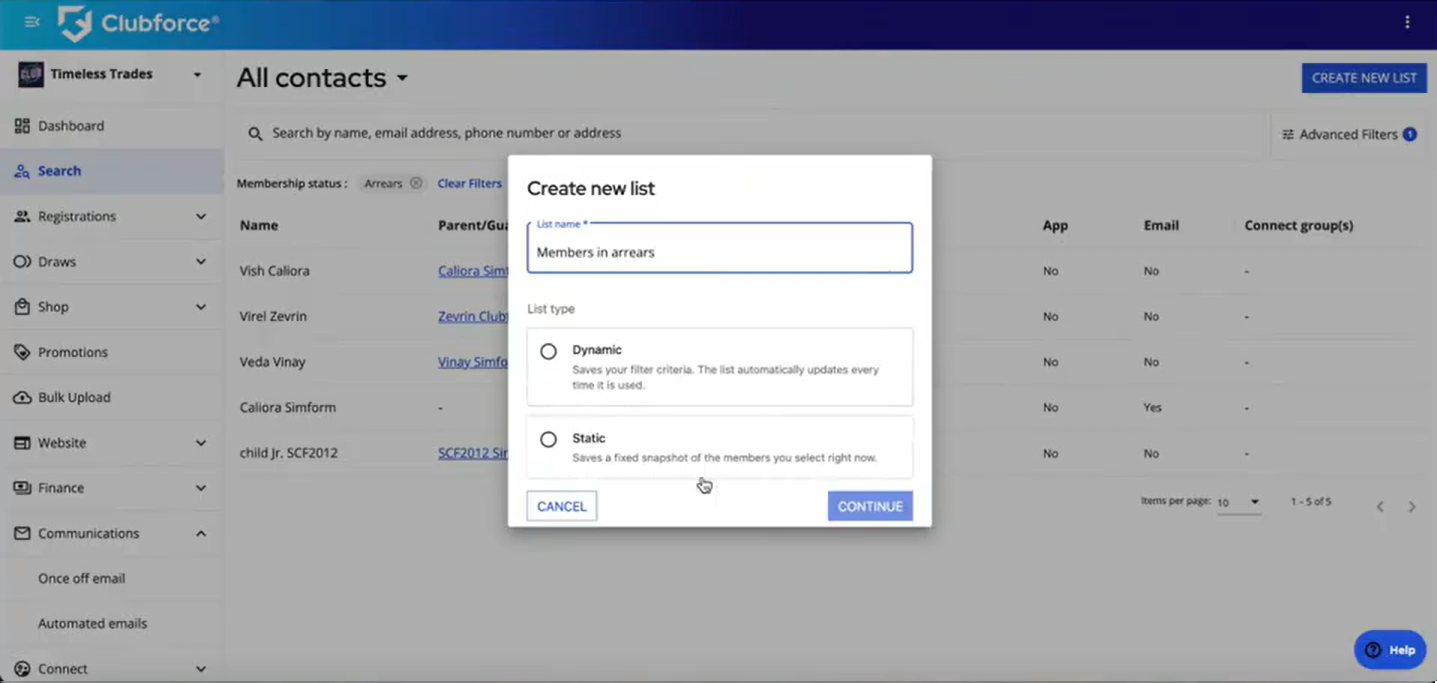Select the Static list type
The height and width of the screenshot is (683, 1437).
(x=548, y=440)
